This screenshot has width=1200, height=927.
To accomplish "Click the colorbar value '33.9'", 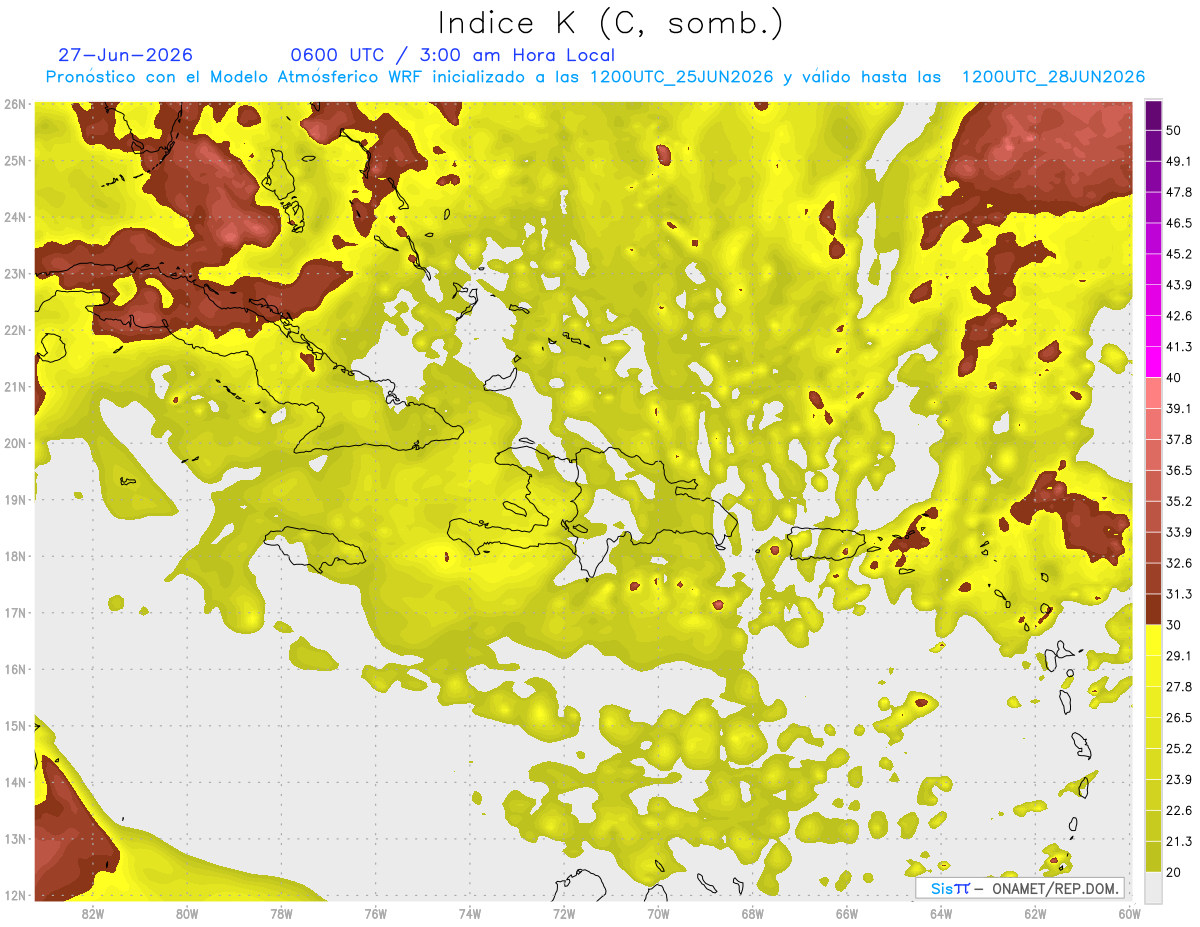I will (1178, 532).
